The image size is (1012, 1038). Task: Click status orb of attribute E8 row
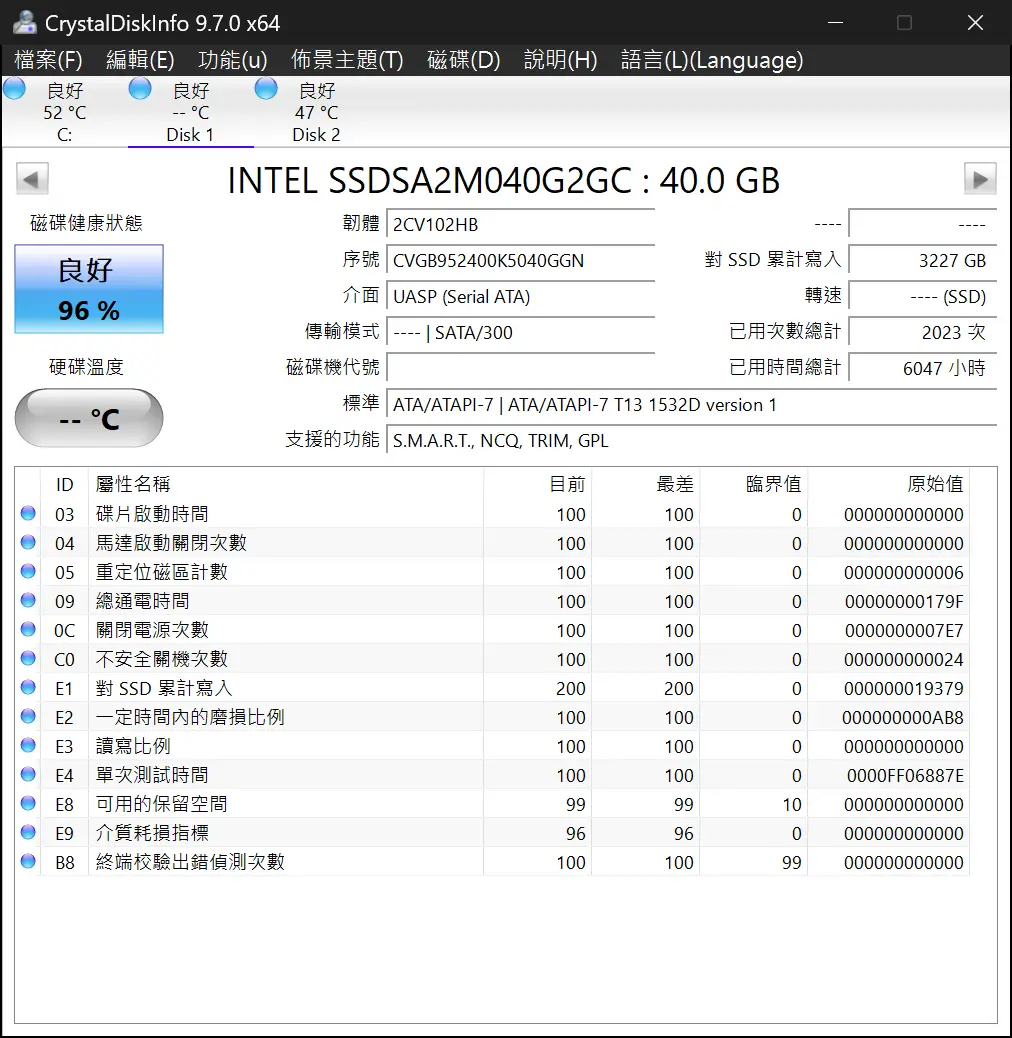[28, 803]
